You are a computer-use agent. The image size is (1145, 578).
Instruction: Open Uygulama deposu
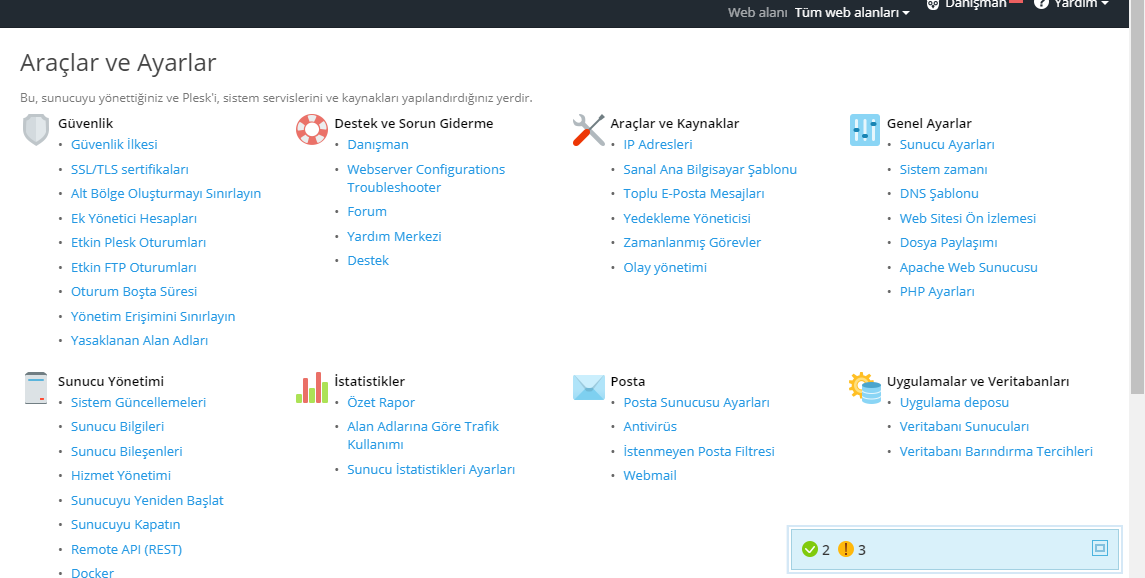tap(954, 402)
